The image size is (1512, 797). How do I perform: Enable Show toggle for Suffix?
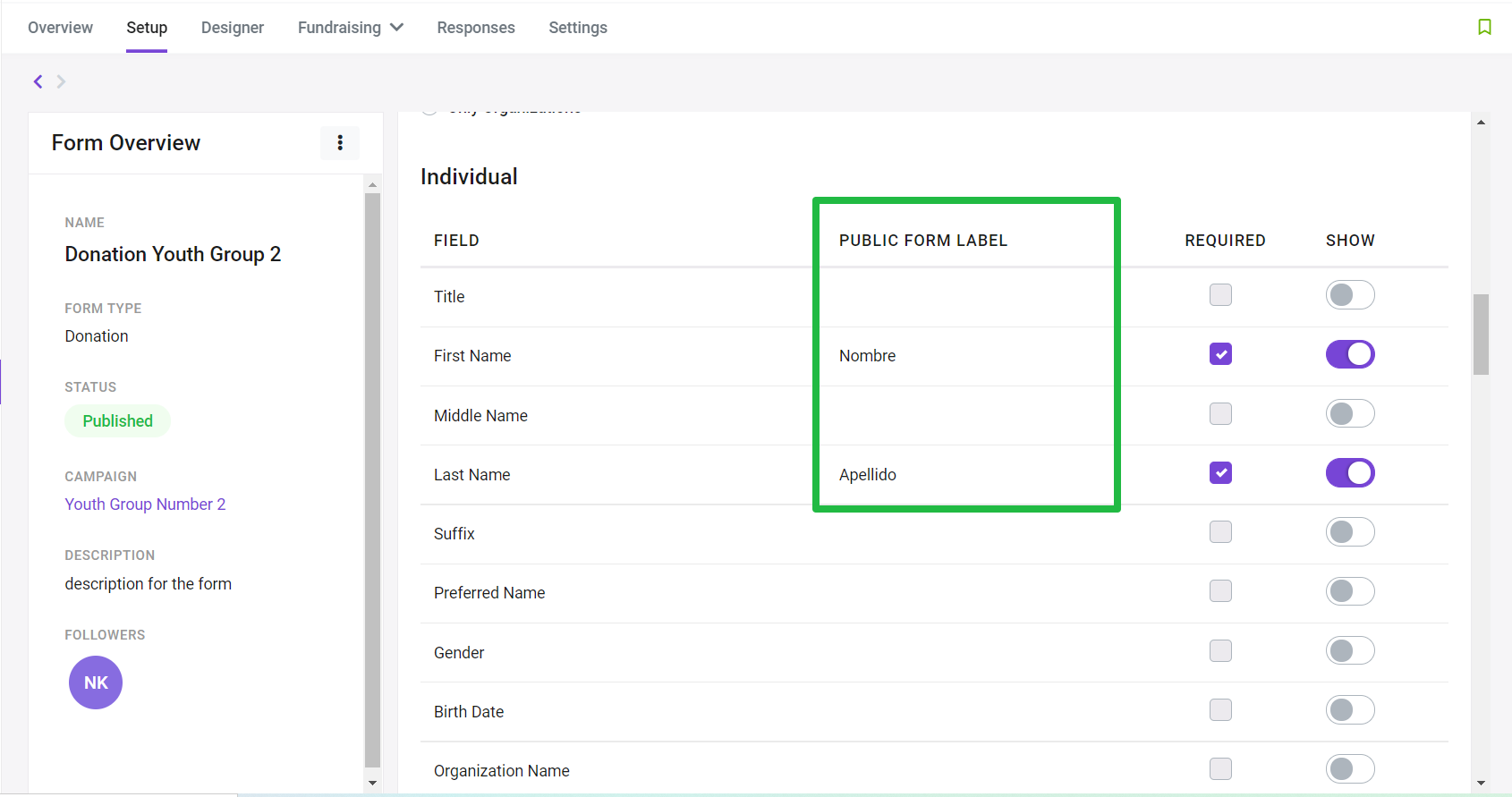pyautogui.click(x=1350, y=532)
